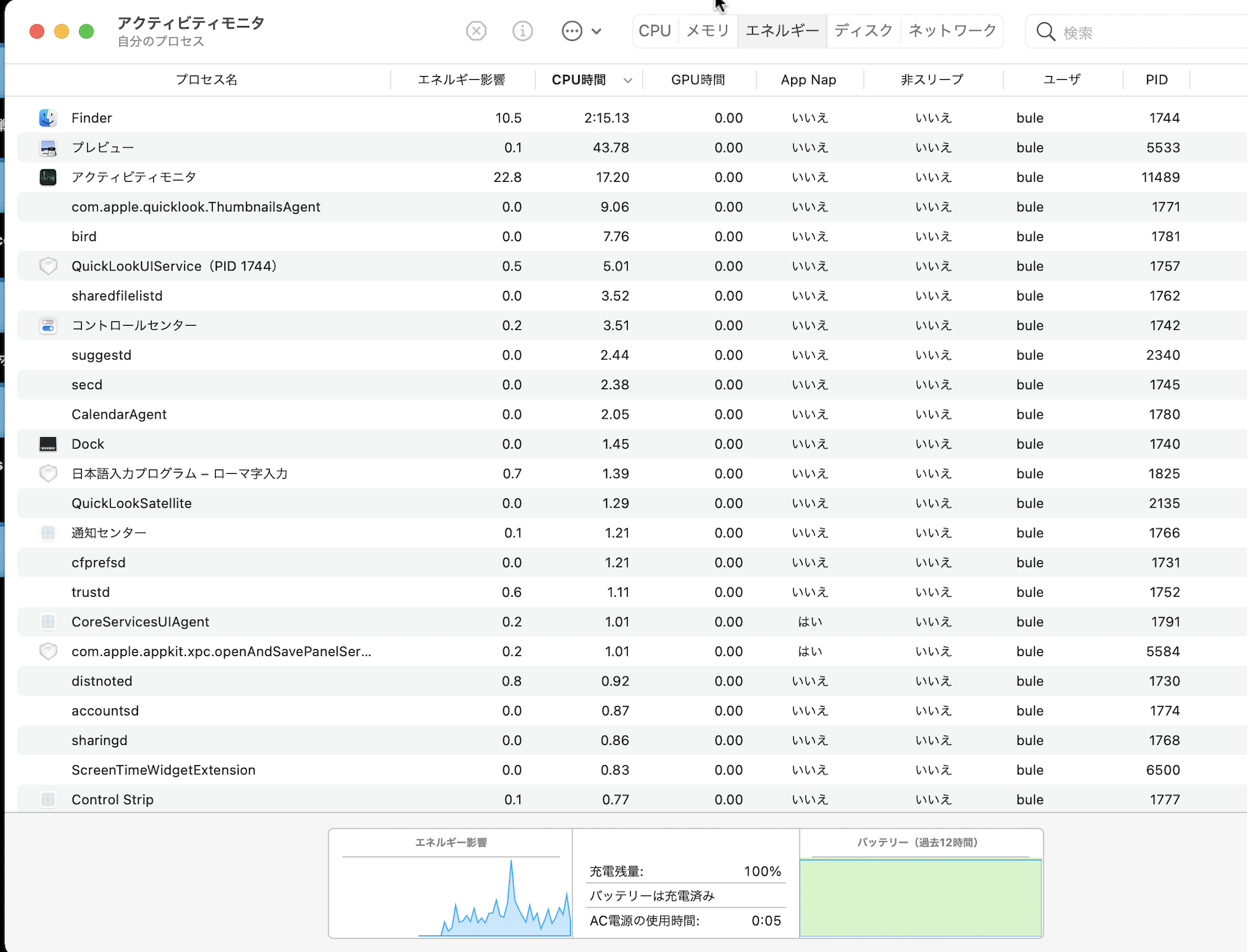
Task: Click the Finder app icon in list
Action: coord(48,118)
